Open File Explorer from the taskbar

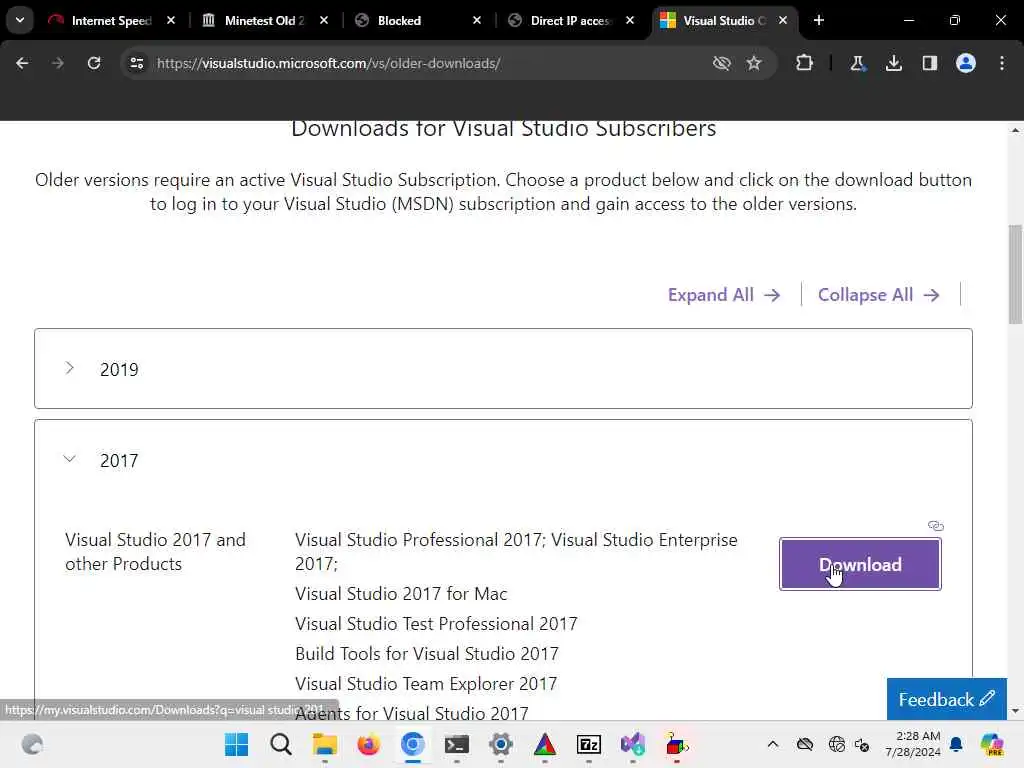325,744
